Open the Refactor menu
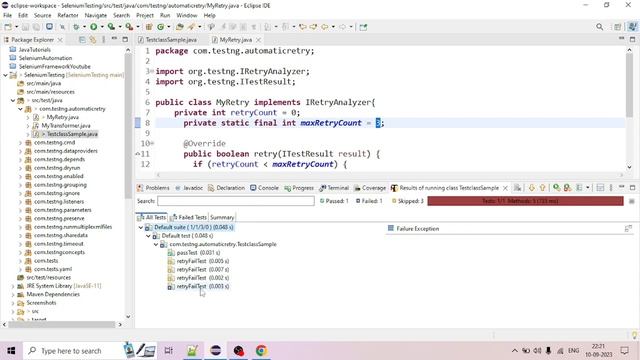The height and width of the screenshot is (360, 640). pos(68,15)
